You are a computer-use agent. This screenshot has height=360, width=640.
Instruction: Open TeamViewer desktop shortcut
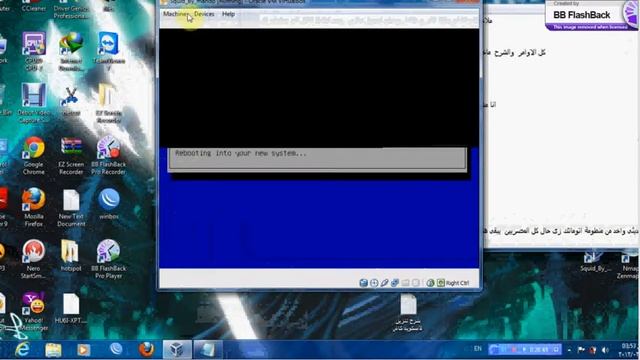click(x=109, y=51)
